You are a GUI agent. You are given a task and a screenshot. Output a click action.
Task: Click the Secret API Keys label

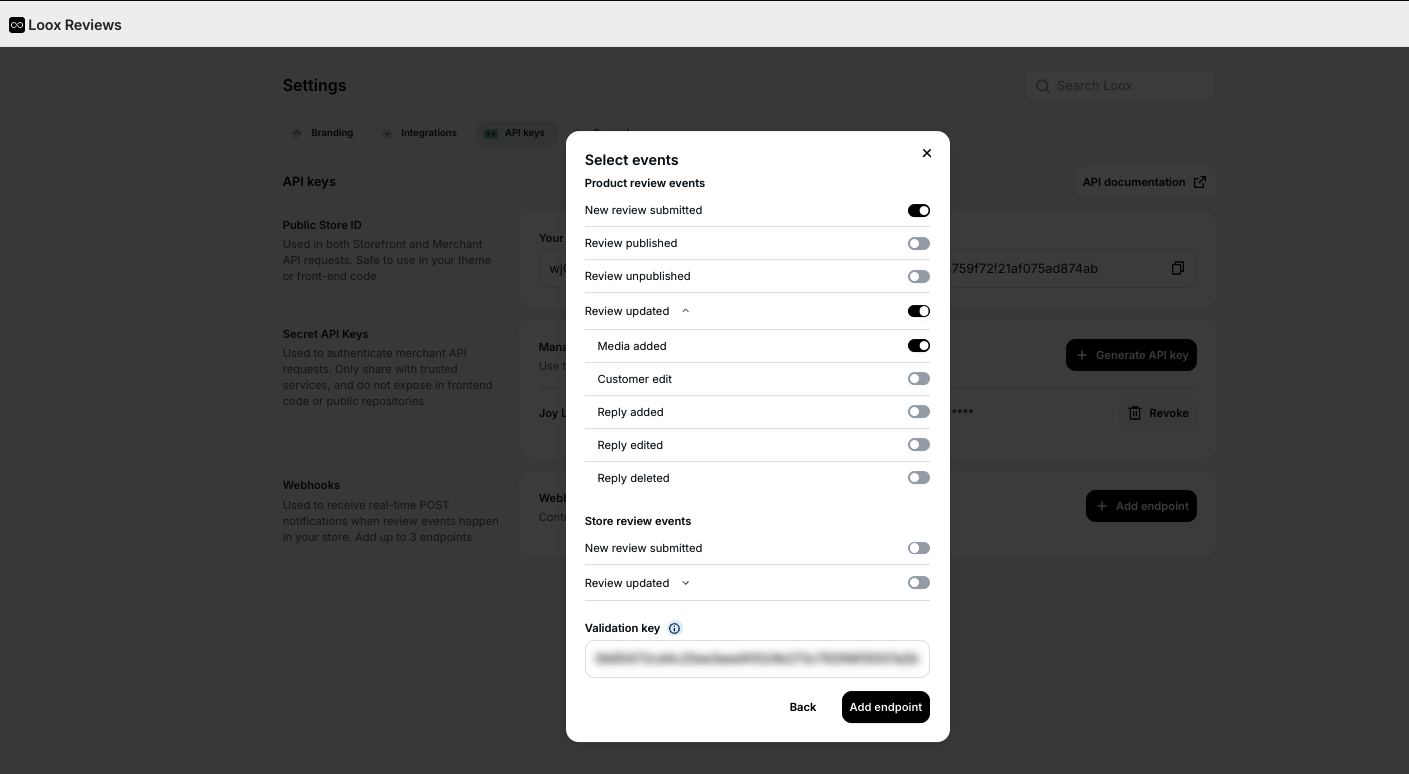(x=326, y=334)
